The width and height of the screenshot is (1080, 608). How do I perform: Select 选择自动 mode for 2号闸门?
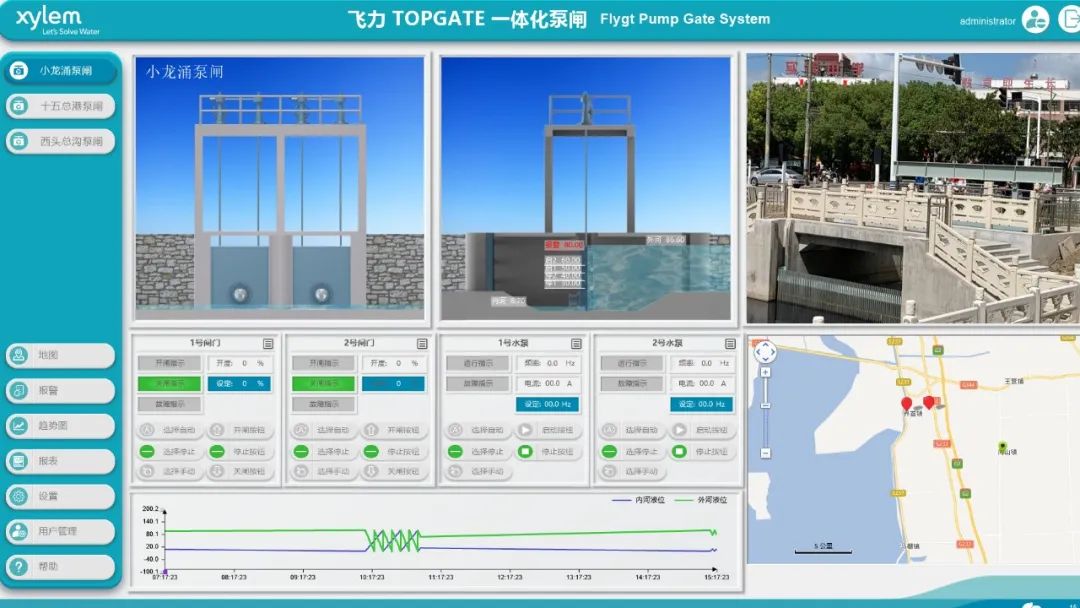pyautogui.click(x=324, y=430)
